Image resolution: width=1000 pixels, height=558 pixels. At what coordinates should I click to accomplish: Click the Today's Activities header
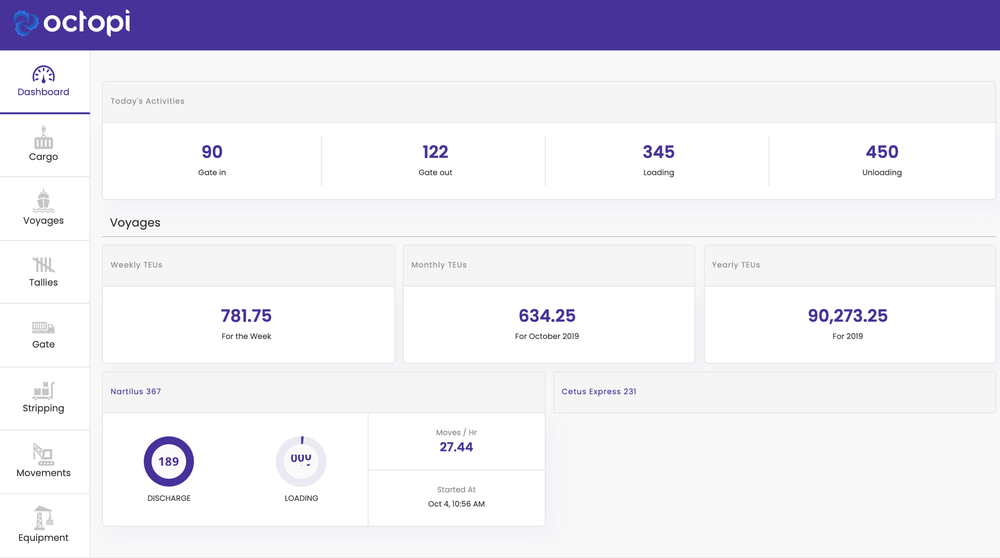[147, 101]
